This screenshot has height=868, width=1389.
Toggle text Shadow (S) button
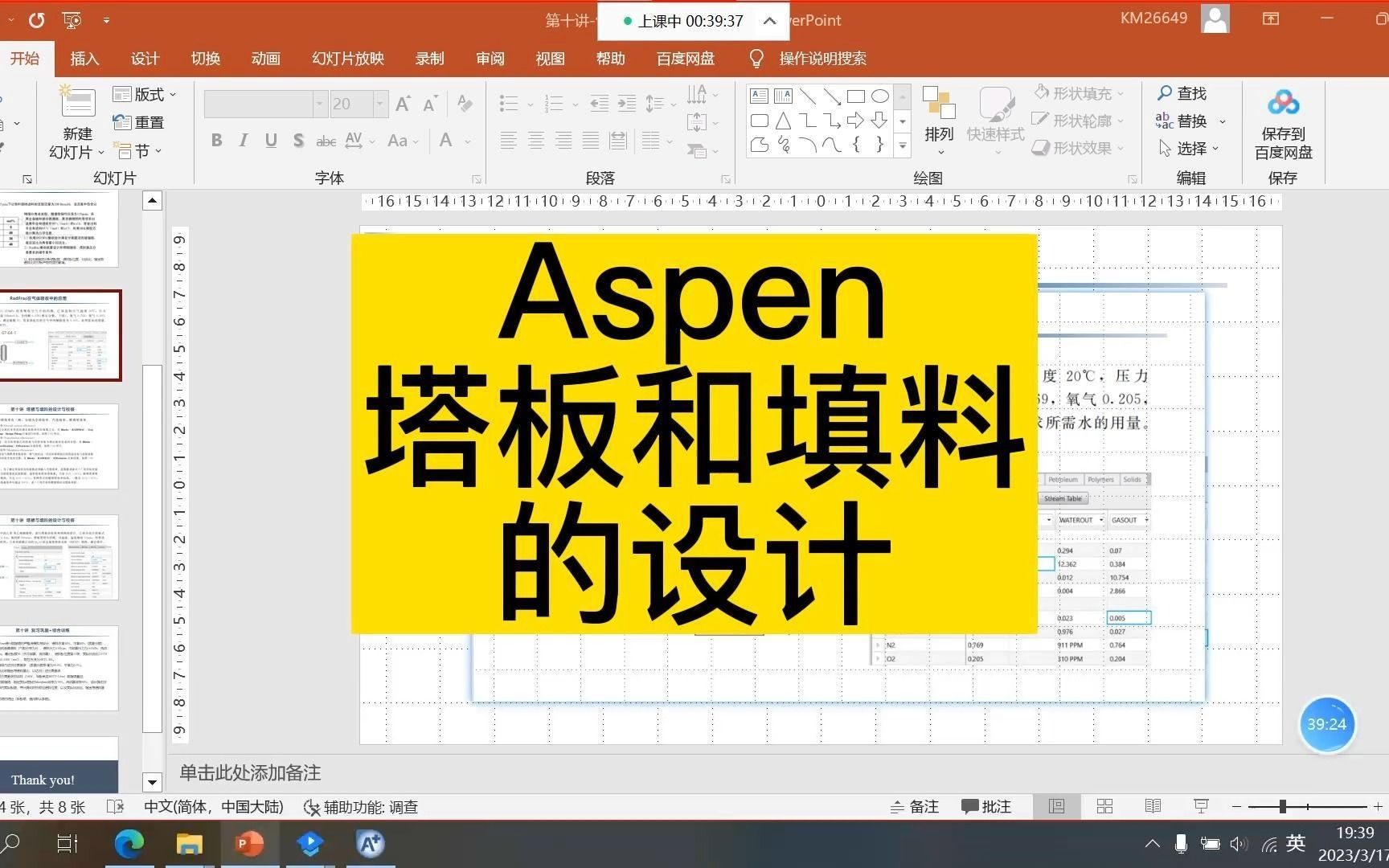pyautogui.click(x=298, y=141)
